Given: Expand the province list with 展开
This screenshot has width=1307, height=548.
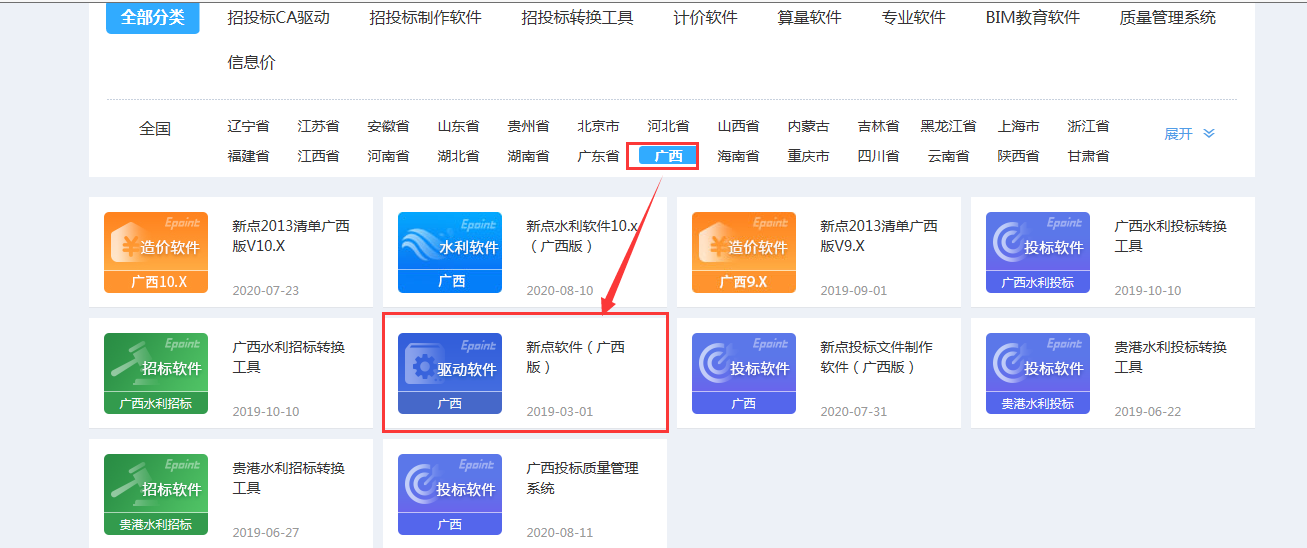Looking at the screenshot, I should click(x=1189, y=134).
